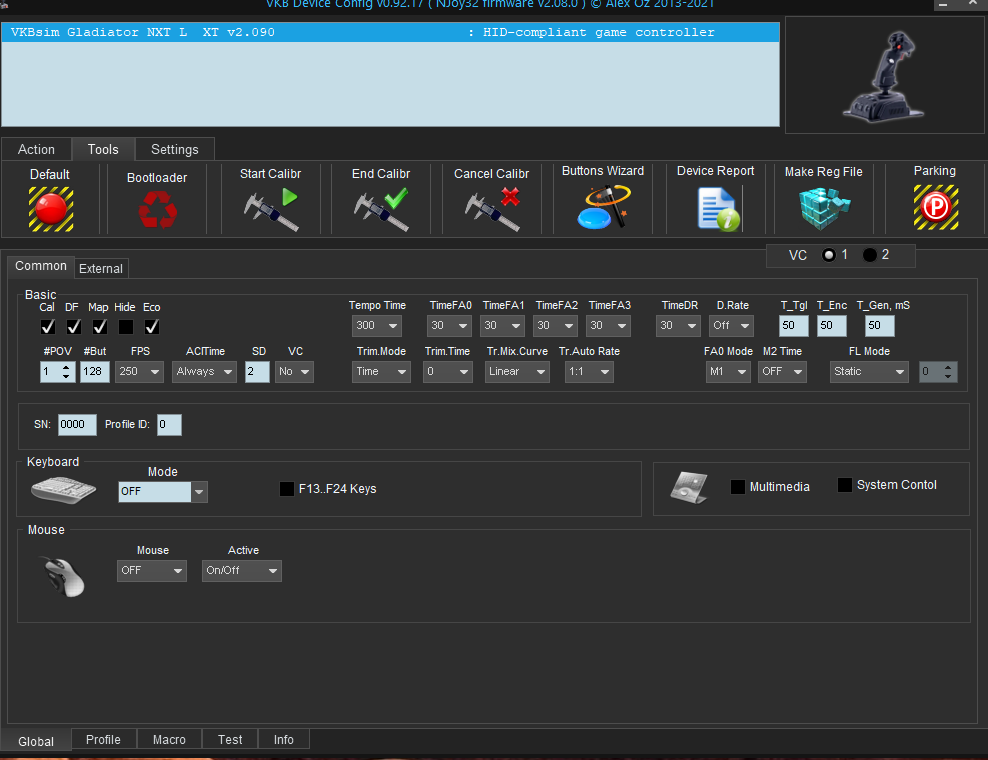This screenshot has height=760, width=988.
Task: Toggle the DF checkbox
Action: (x=74, y=326)
